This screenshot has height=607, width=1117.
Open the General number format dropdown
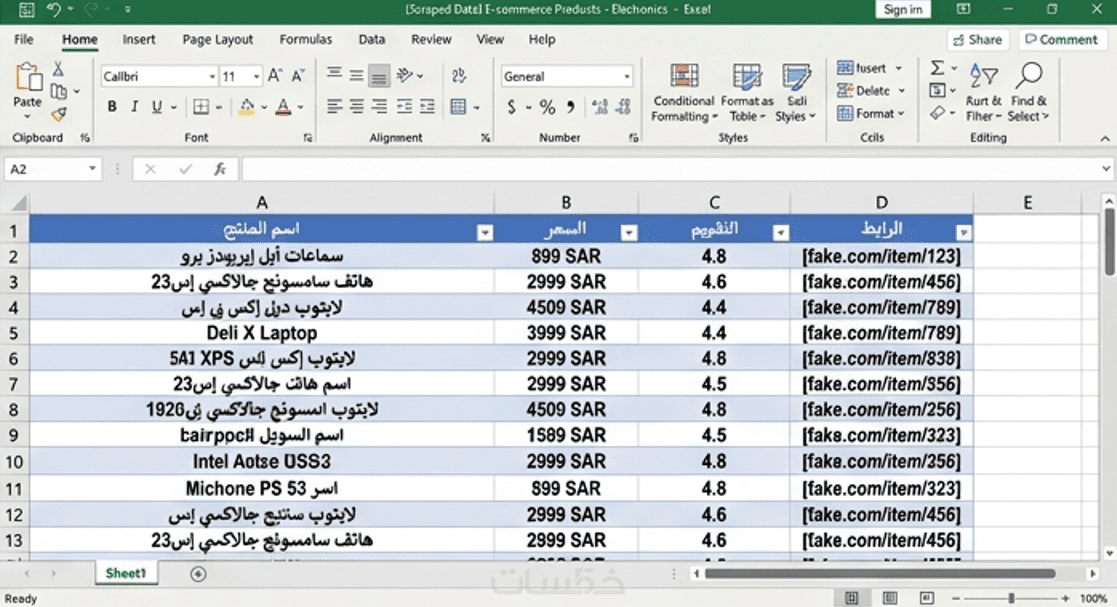click(627, 76)
